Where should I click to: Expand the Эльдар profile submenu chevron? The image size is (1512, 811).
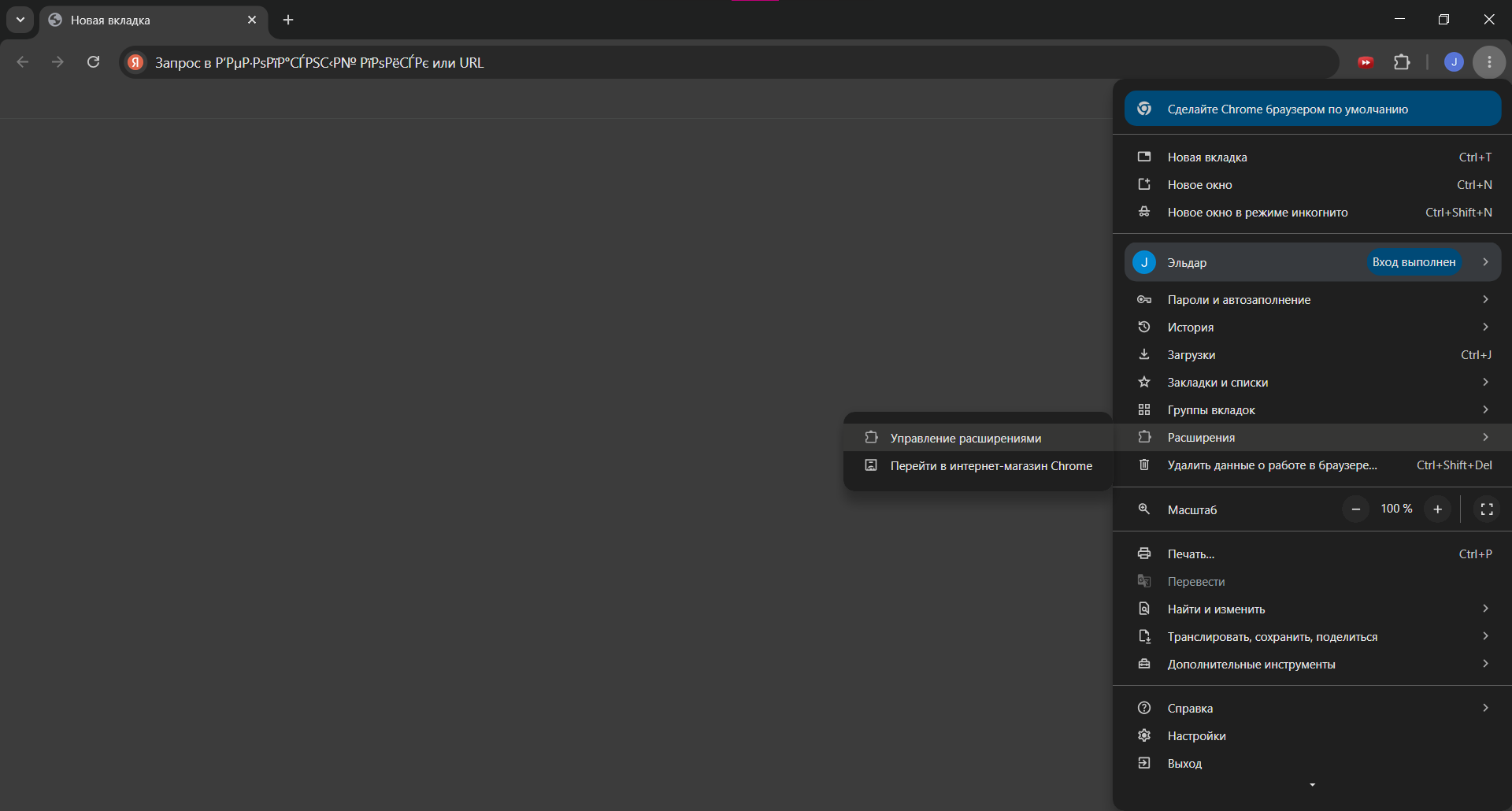1485,262
